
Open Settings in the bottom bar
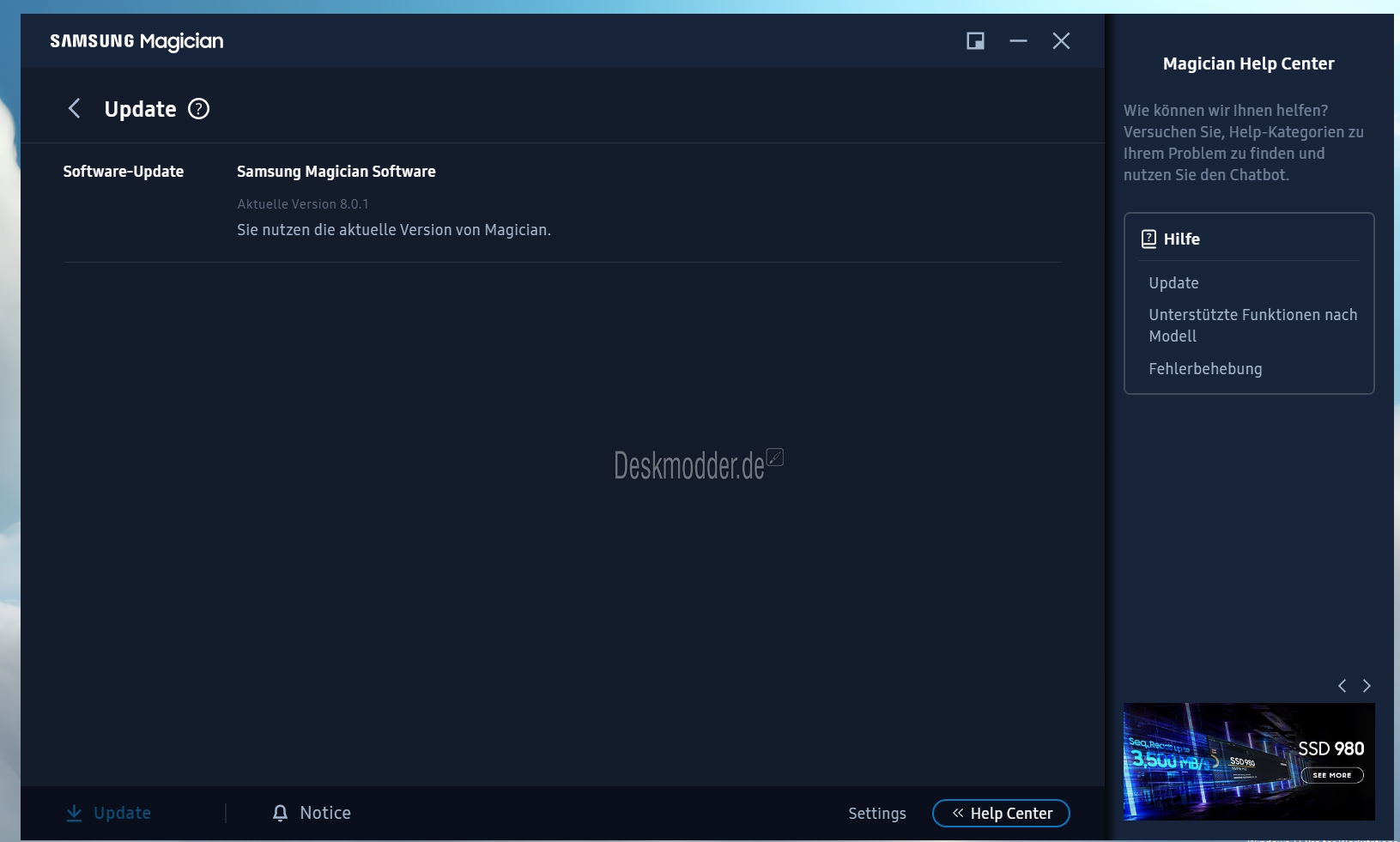tap(877, 814)
